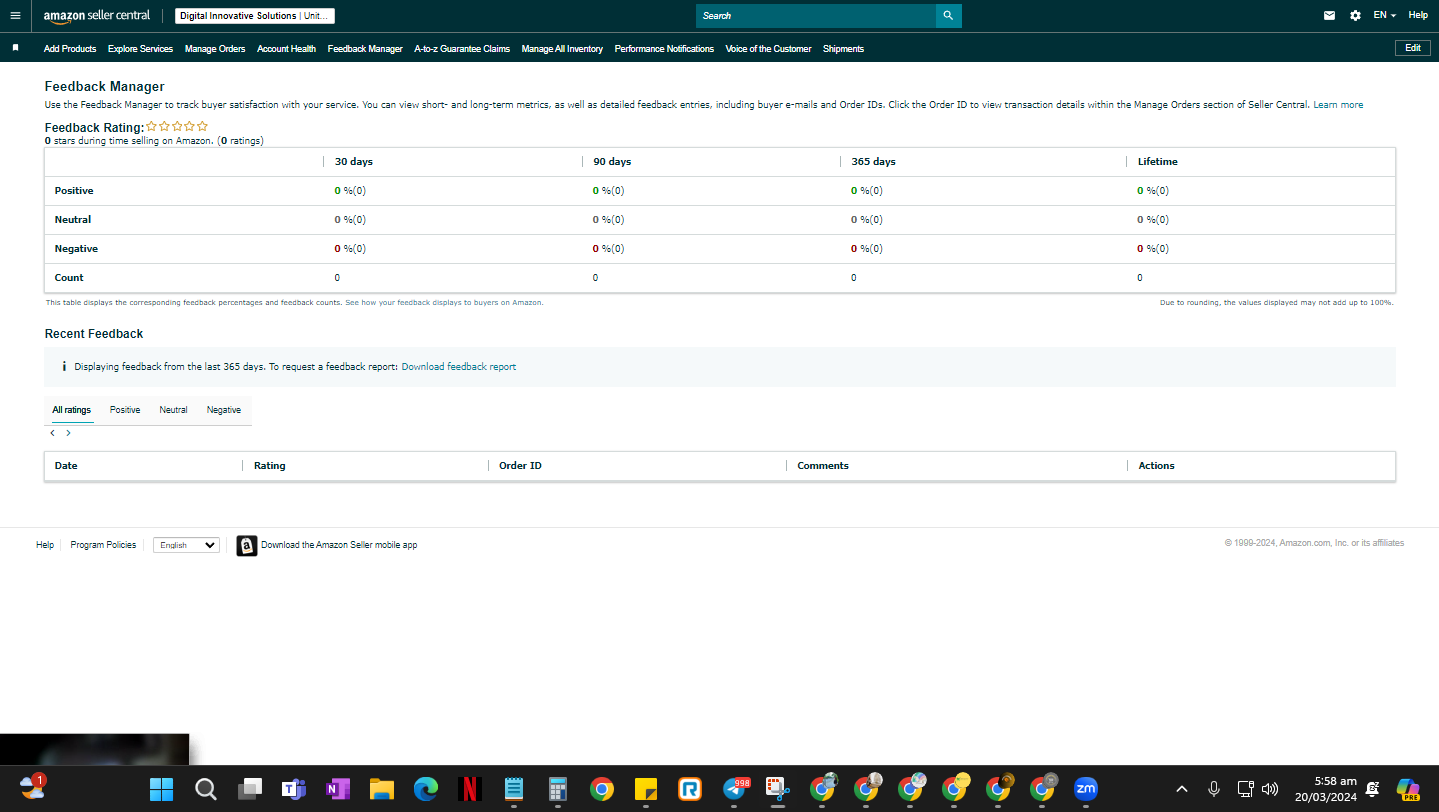Screen dimensions: 1439x812
Task: Select the All ratings tab
Action: tap(72, 410)
